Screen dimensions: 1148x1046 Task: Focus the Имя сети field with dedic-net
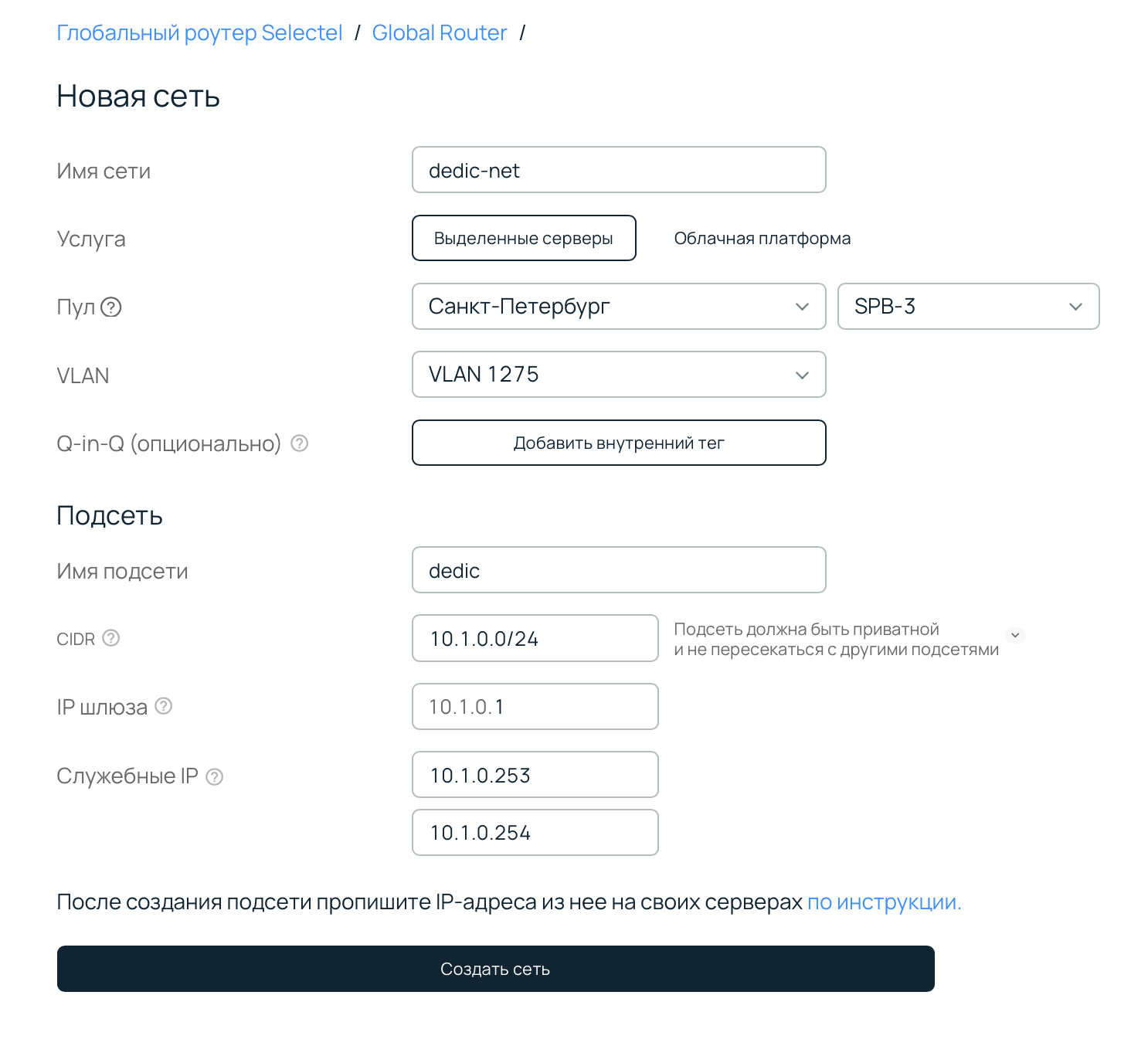point(619,170)
